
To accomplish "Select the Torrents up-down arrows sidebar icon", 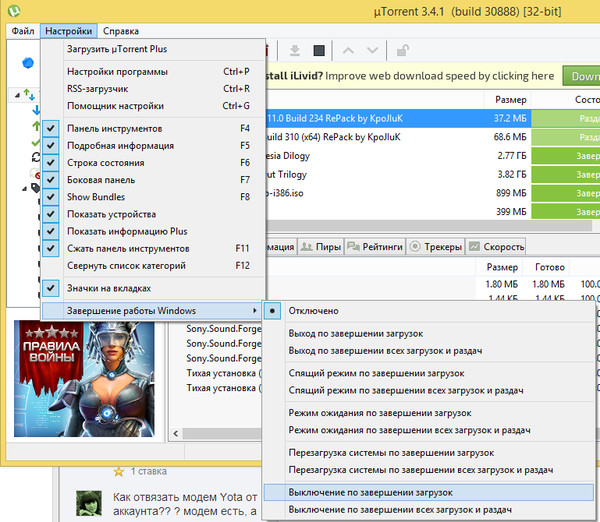I will click(x=29, y=94).
